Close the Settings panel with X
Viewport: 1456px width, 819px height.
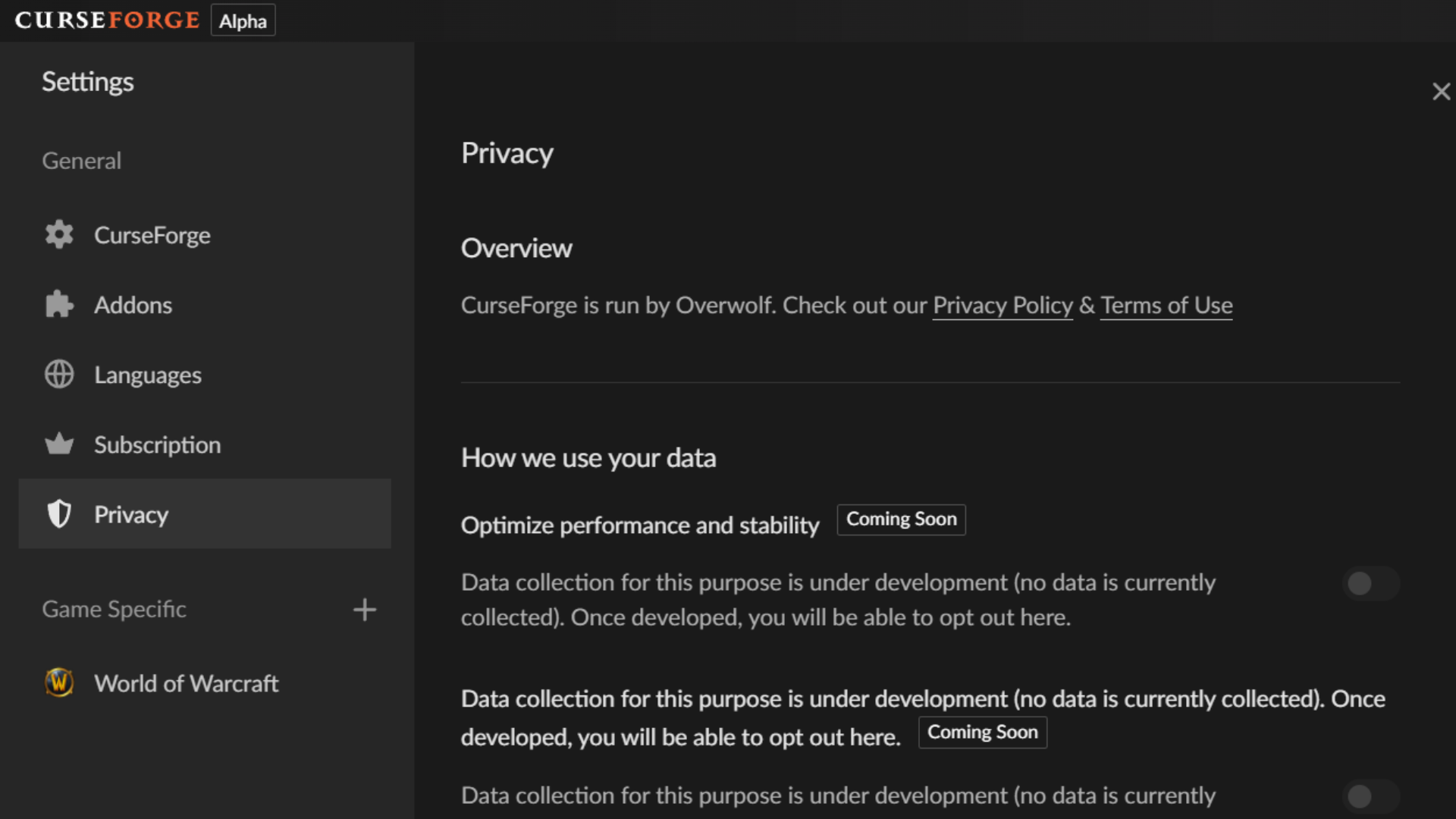(1441, 92)
